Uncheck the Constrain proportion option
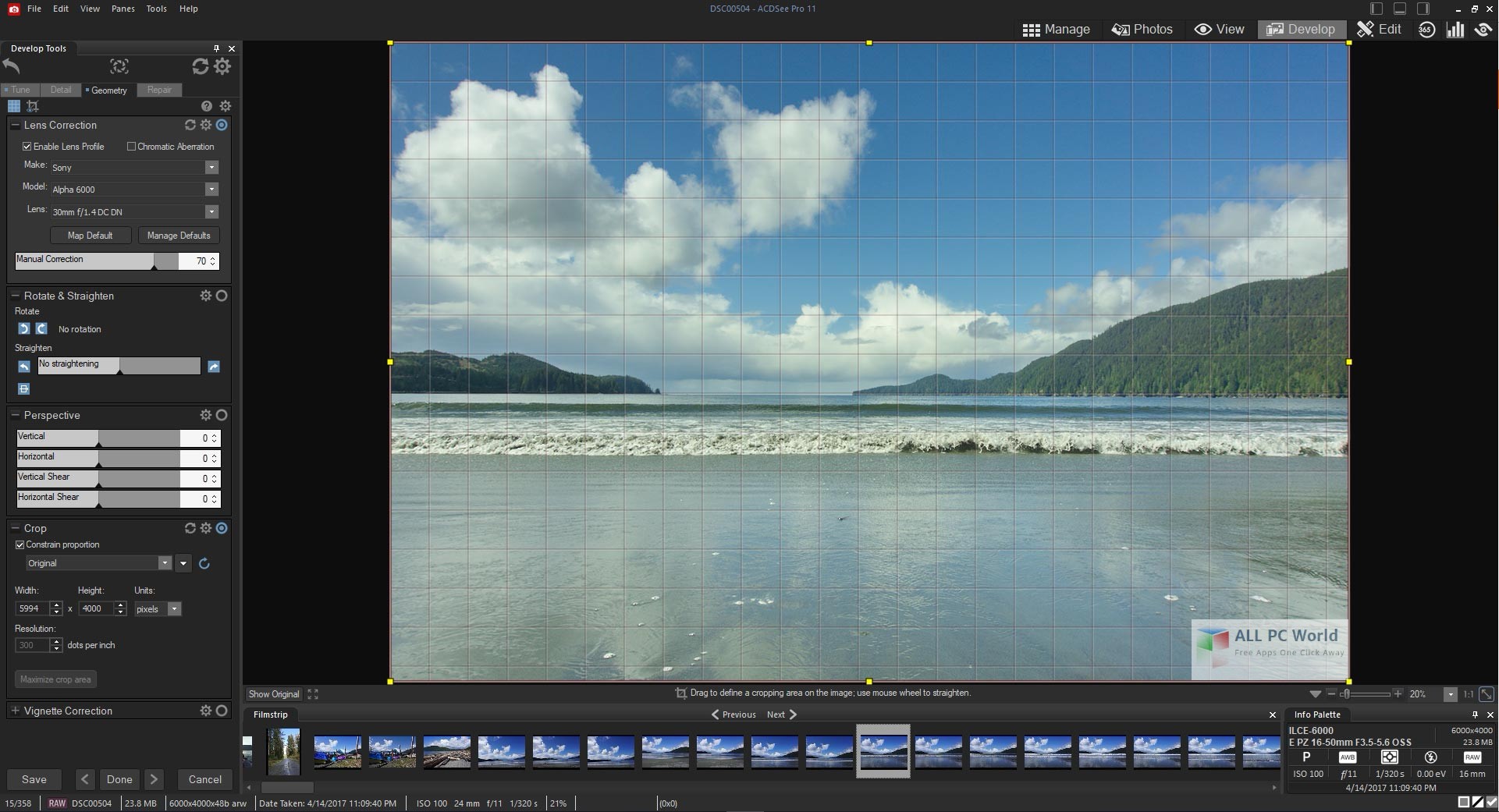Screen dimensions: 1499x812 coord(20,544)
